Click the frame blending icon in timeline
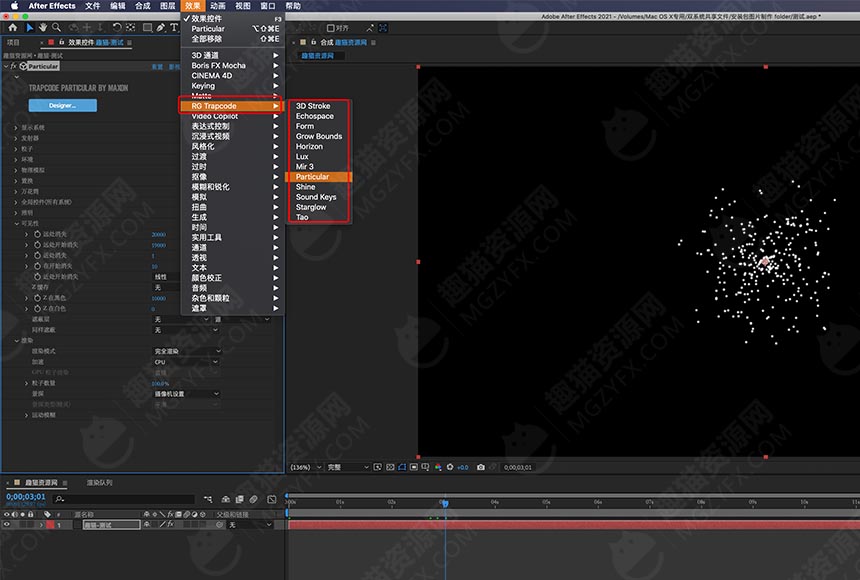 239,499
